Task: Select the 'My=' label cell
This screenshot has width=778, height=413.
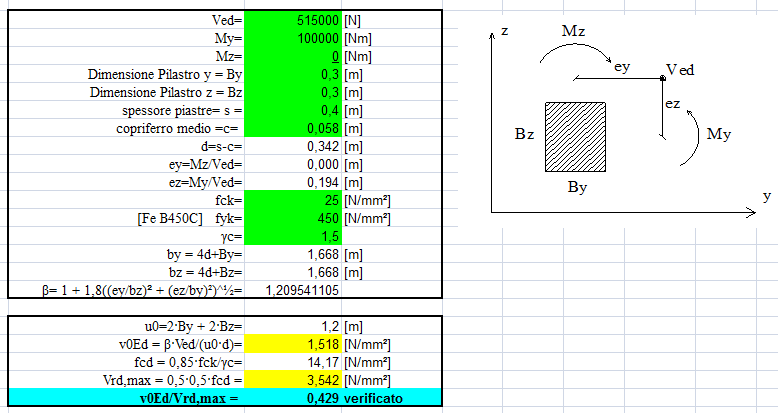Action: point(127,38)
